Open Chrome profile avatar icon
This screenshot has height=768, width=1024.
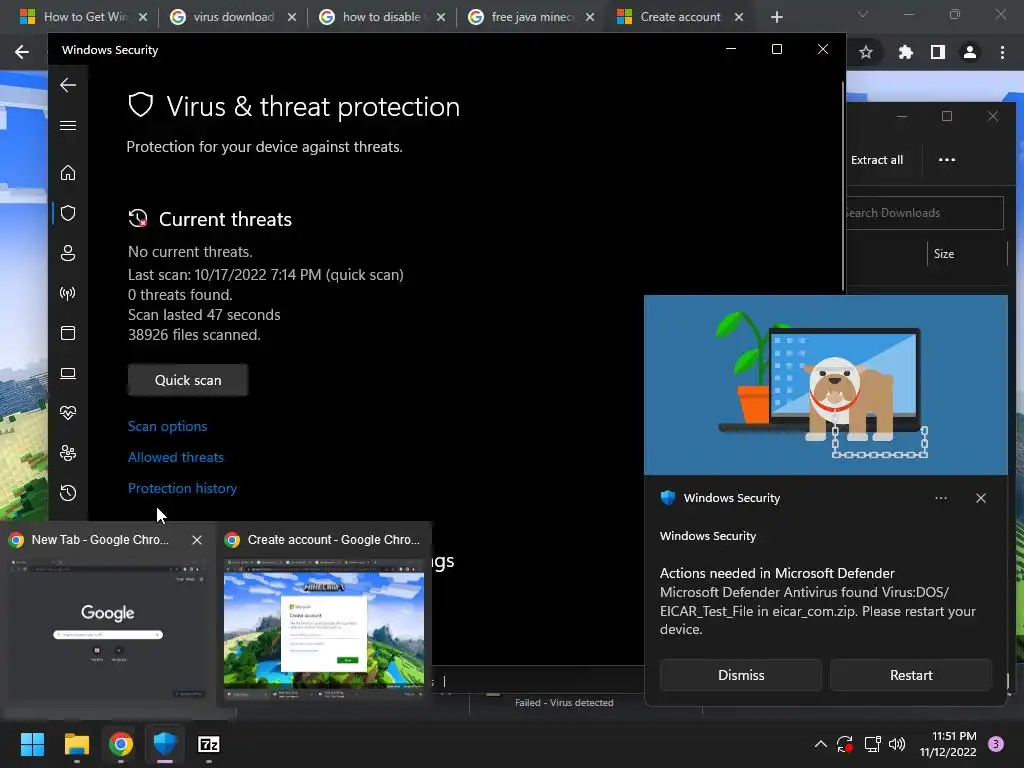[970, 52]
